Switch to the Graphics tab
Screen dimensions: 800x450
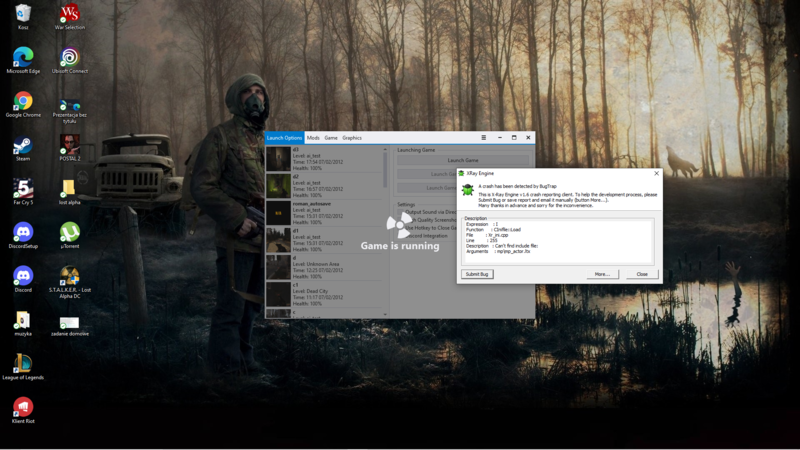(x=352, y=138)
